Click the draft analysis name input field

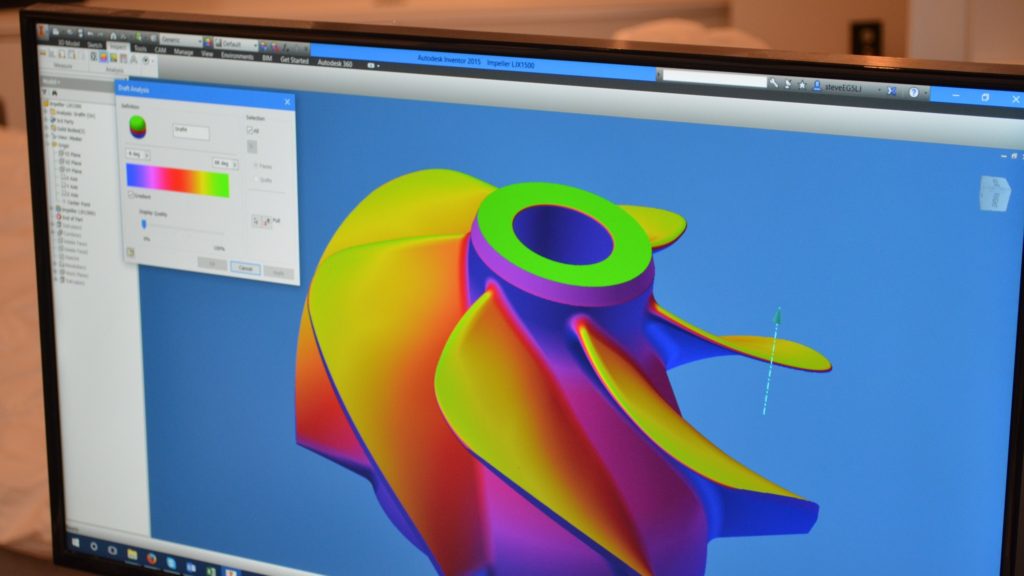coord(191,132)
